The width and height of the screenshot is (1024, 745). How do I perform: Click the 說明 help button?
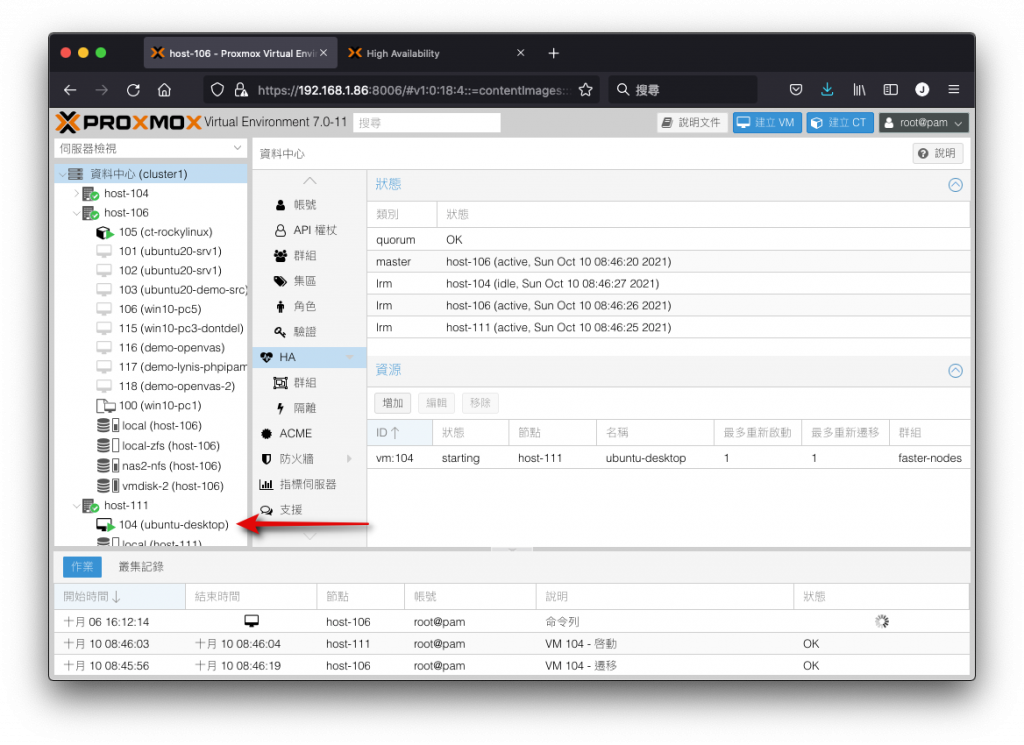[x=937, y=153]
